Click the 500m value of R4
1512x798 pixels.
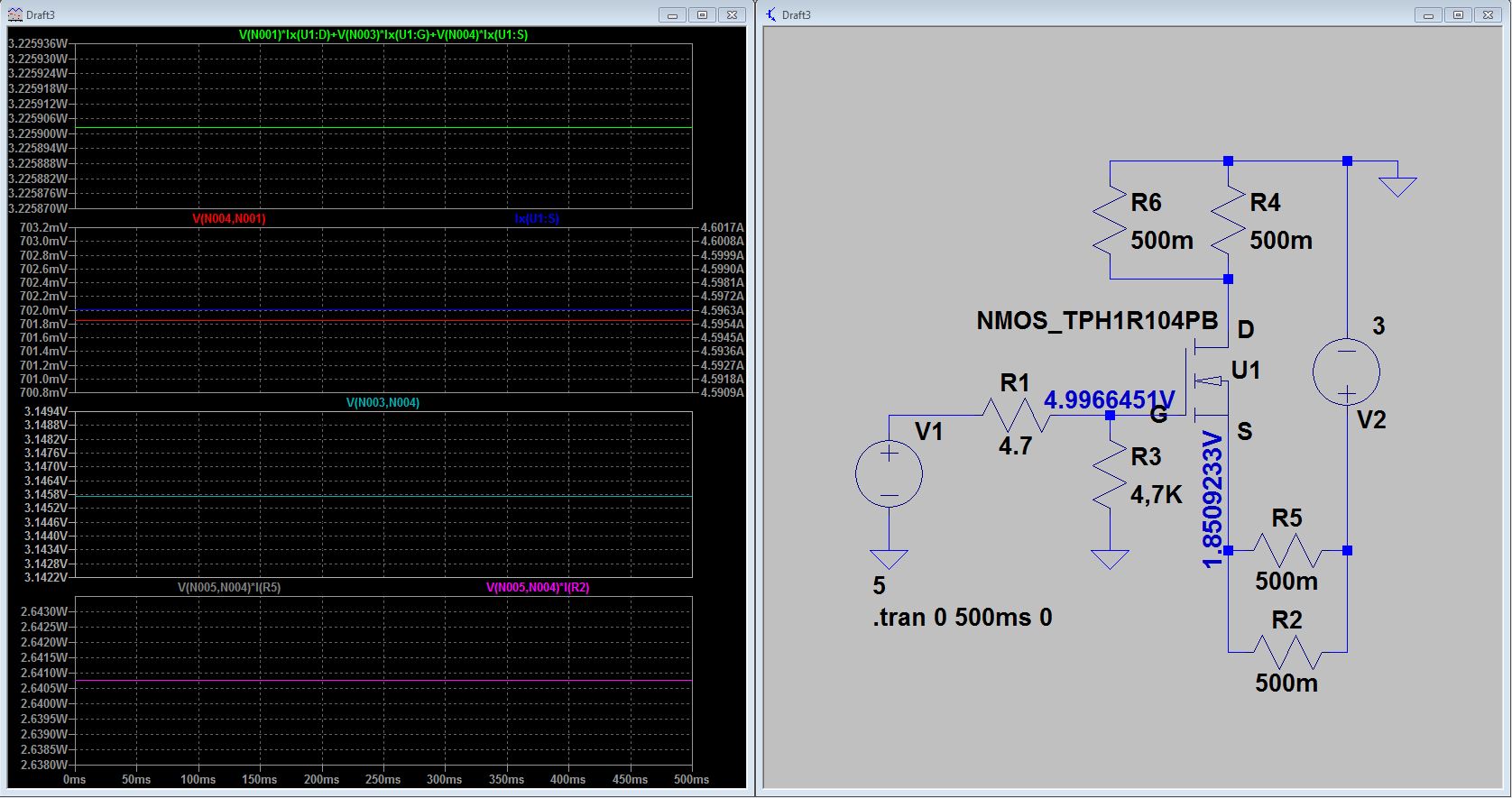coord(1281,241)
